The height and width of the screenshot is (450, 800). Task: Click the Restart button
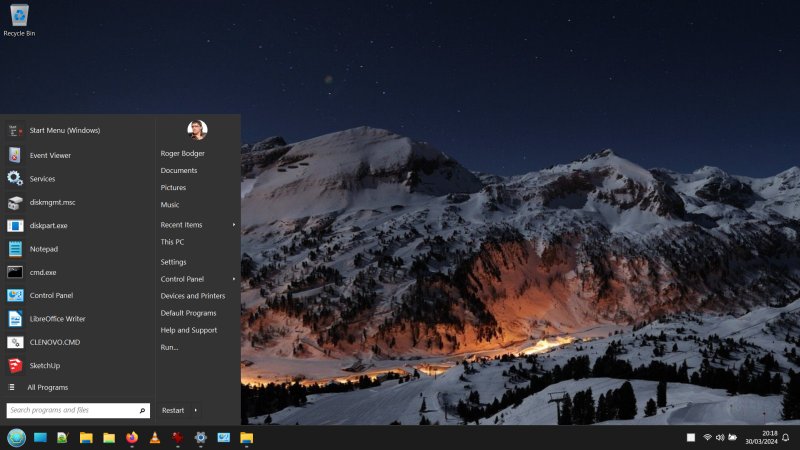(x=173, y=410)
